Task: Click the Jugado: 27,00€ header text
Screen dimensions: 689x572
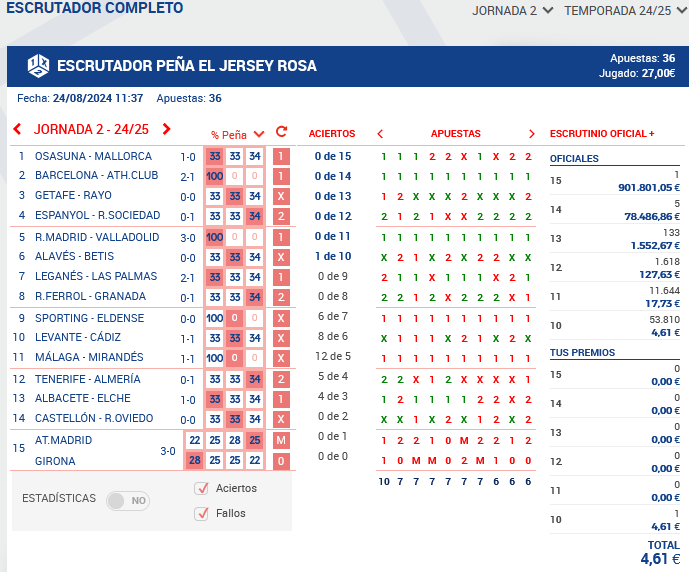Action: pos(637,73)
